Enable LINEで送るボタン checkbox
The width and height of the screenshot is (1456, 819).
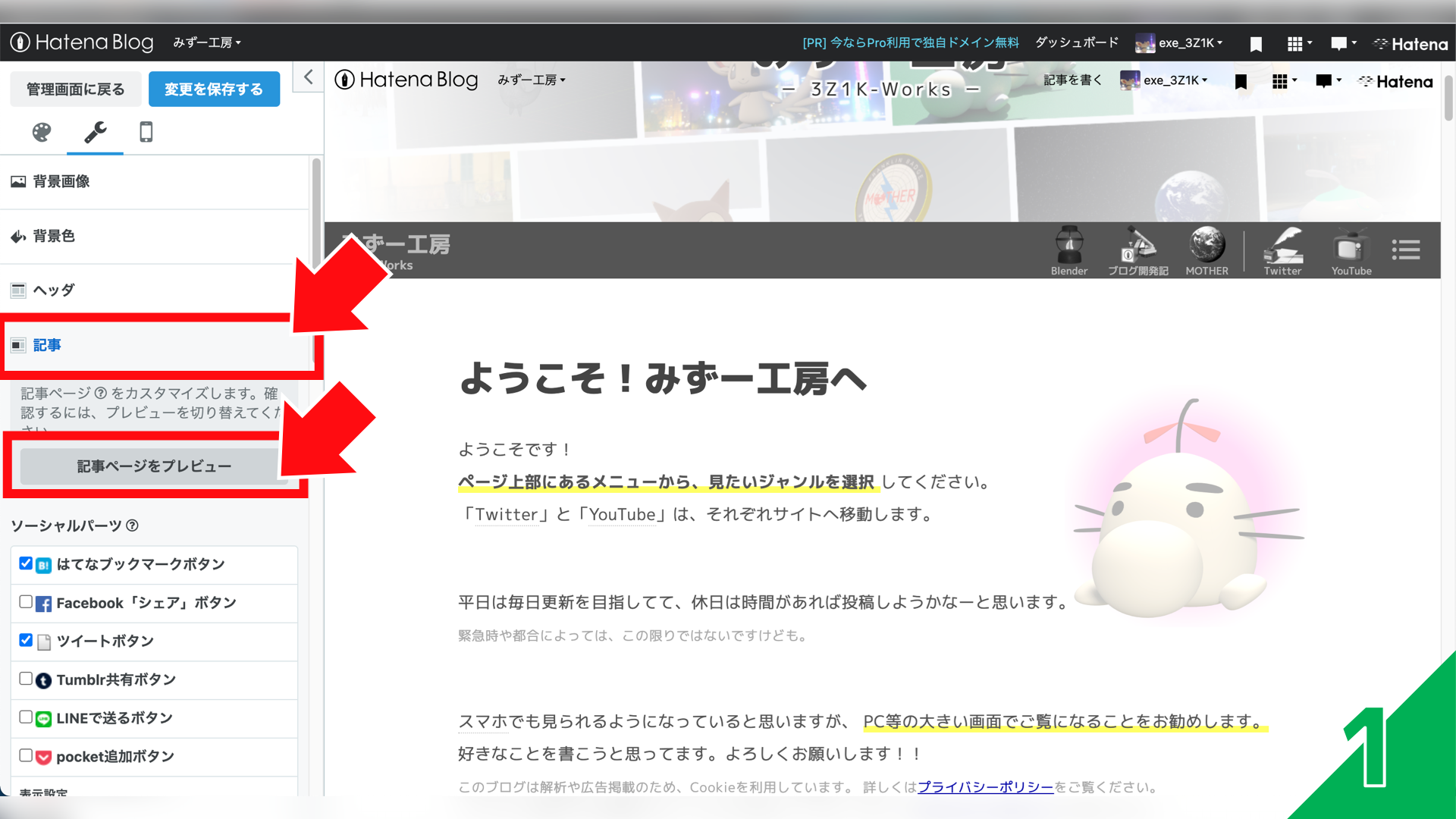click(x=26, y=717)
